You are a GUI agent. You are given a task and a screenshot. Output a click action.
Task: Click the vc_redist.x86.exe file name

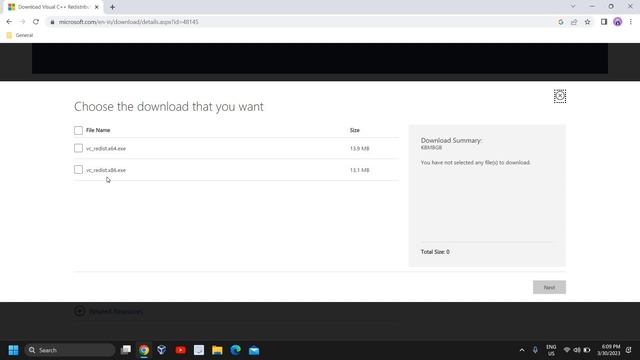coord(106,170)
